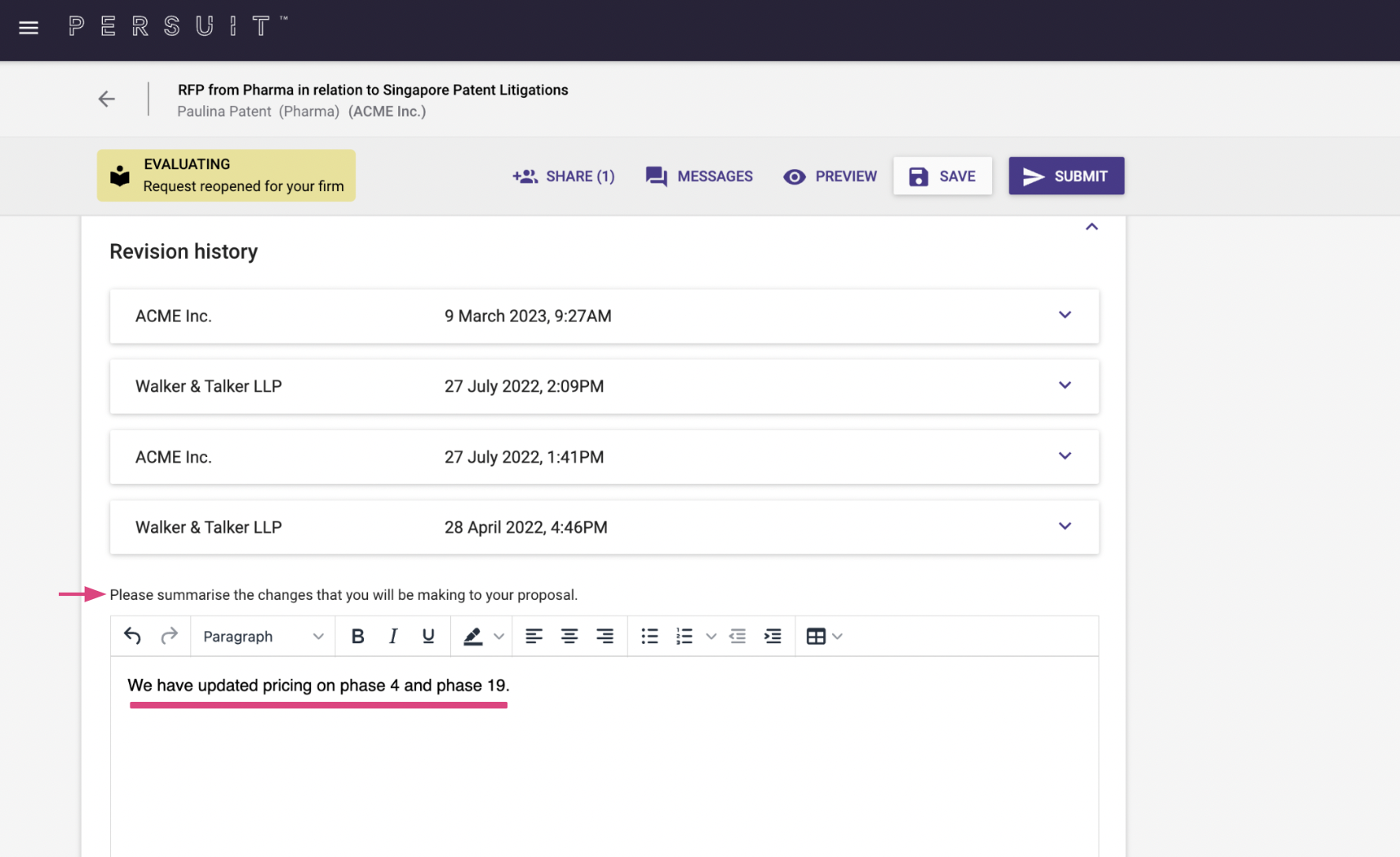Align text left
The height and width of the screenshot is (857, 1400).
[534, 636]
